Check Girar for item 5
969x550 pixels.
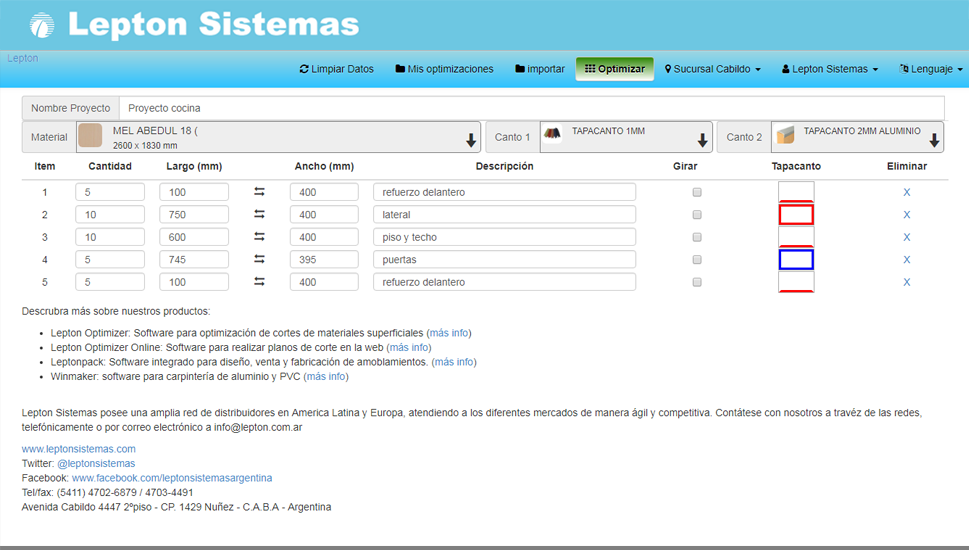[697, 282]
